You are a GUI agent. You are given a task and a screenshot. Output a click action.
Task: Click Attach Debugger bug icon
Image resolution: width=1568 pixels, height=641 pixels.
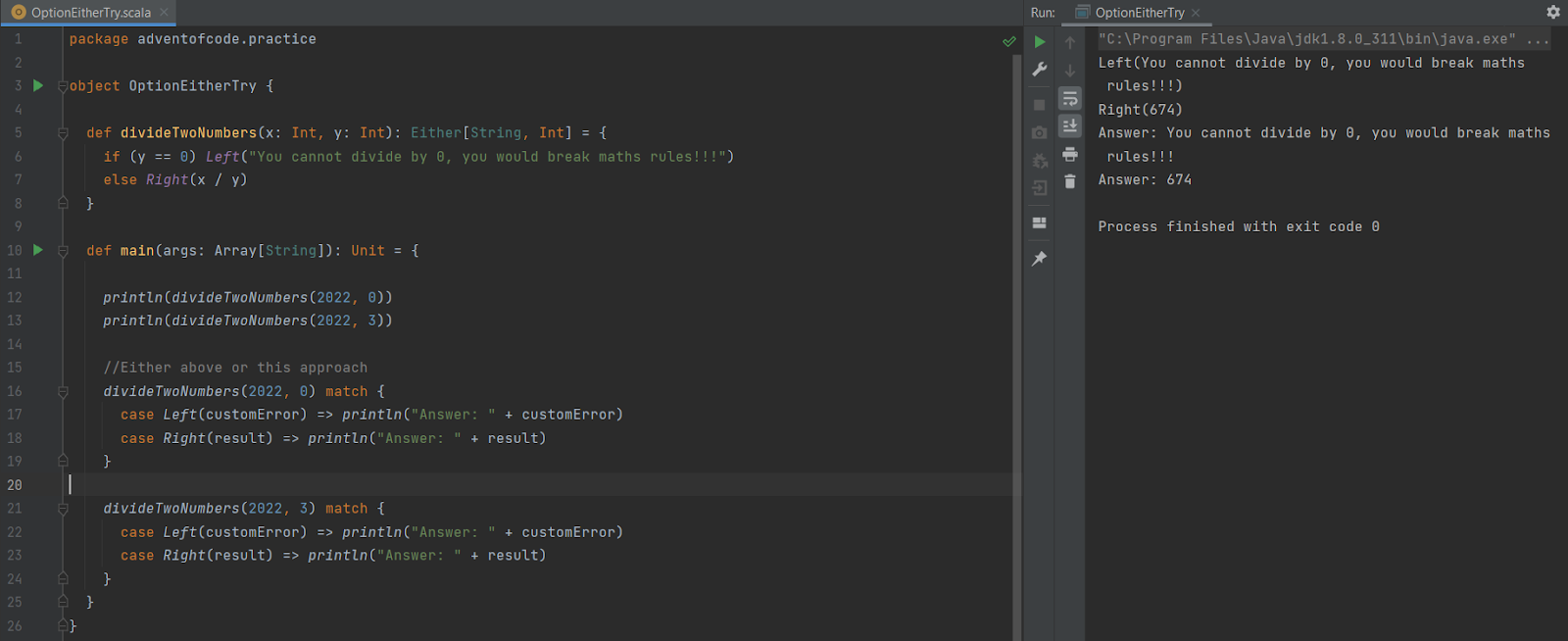coord(1040,160)
